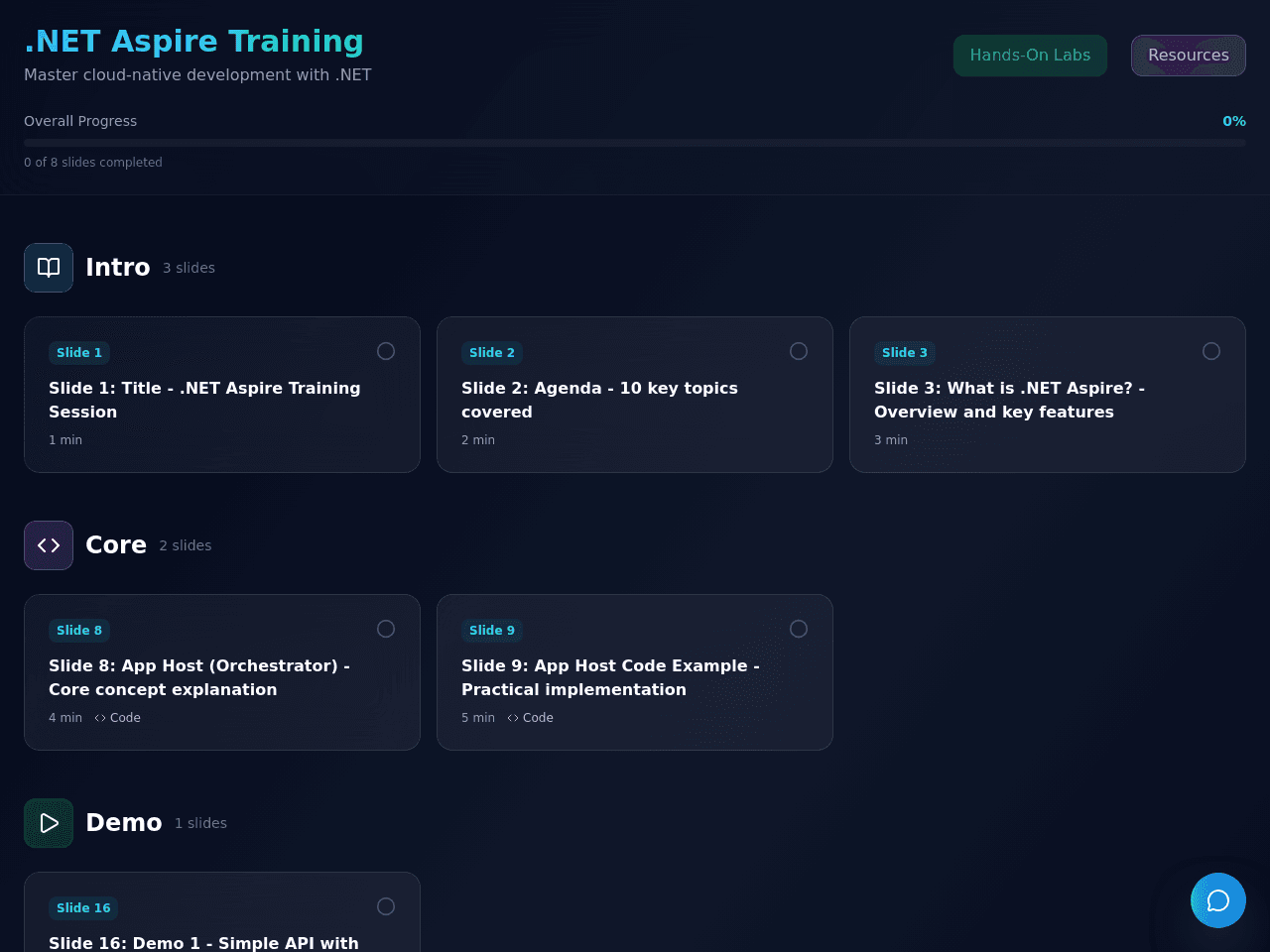Viewport: 1270px width, 952px height.
Task: Click the 'Slide 3' badge
Action: pos(905,353)
